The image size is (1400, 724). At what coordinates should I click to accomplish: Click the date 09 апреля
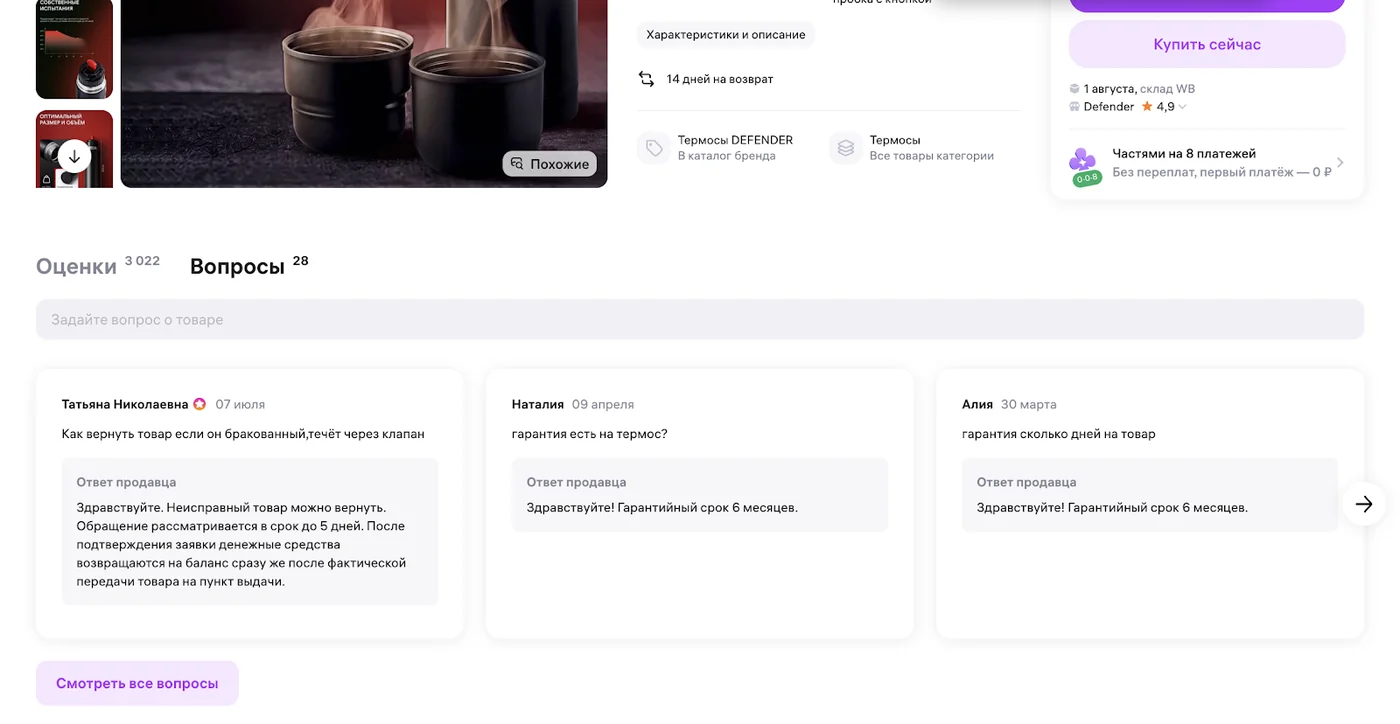click(x=603, y=405)
